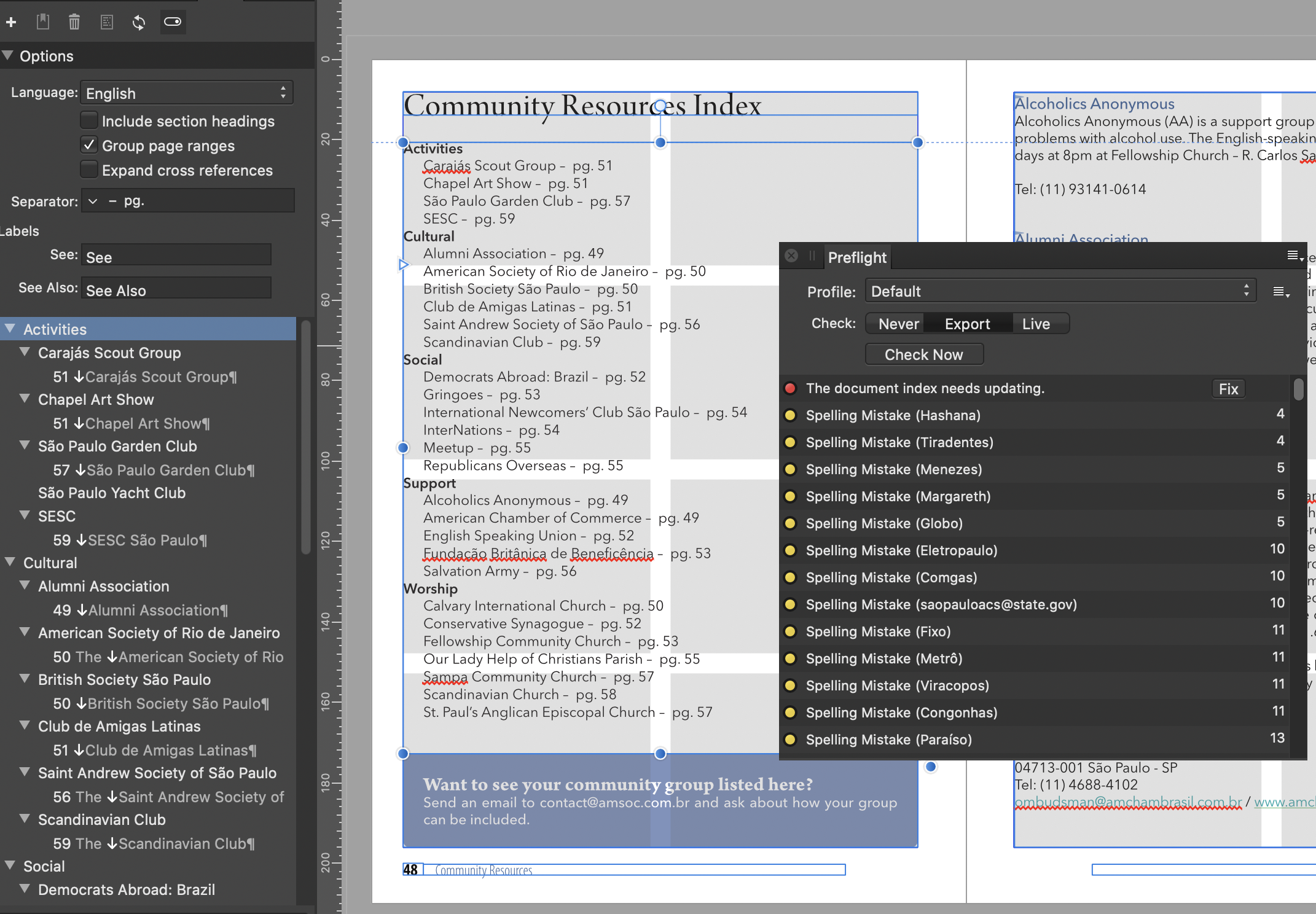This screenshot has height=914, width=1316.
Task: Close the Preflight panel with the X icon
Action: click(x=792, y=256)
